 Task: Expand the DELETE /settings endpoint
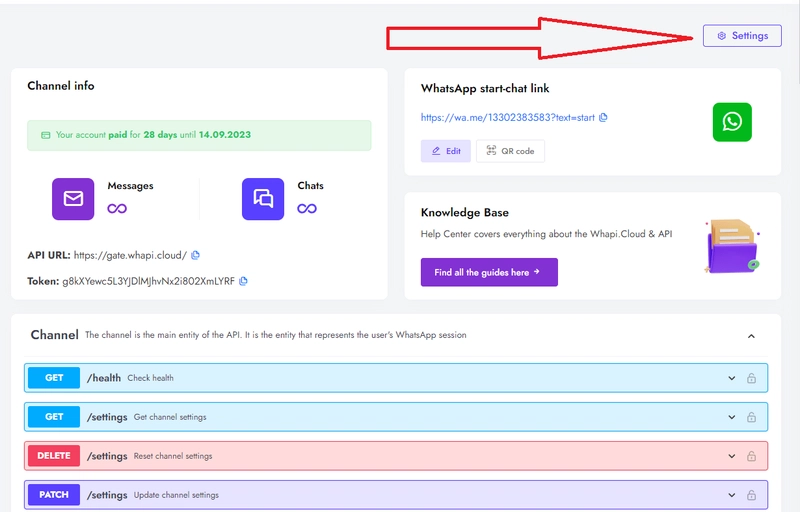(732, 456)
